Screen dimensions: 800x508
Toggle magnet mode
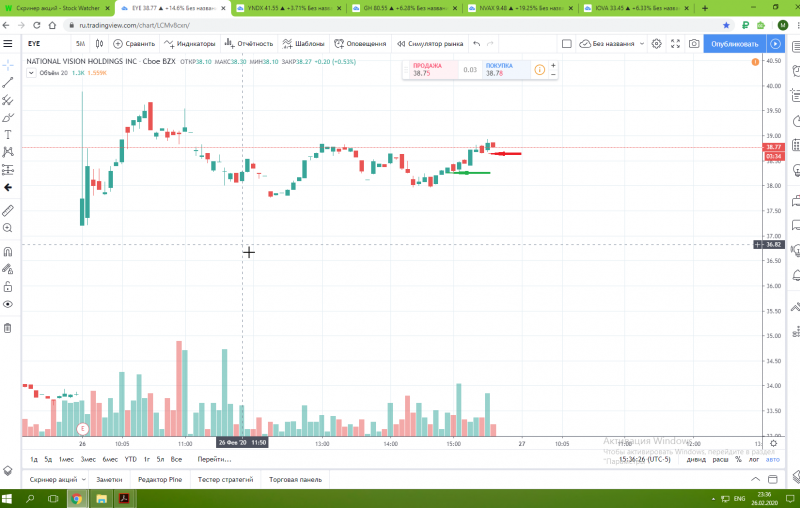point(8,251)
